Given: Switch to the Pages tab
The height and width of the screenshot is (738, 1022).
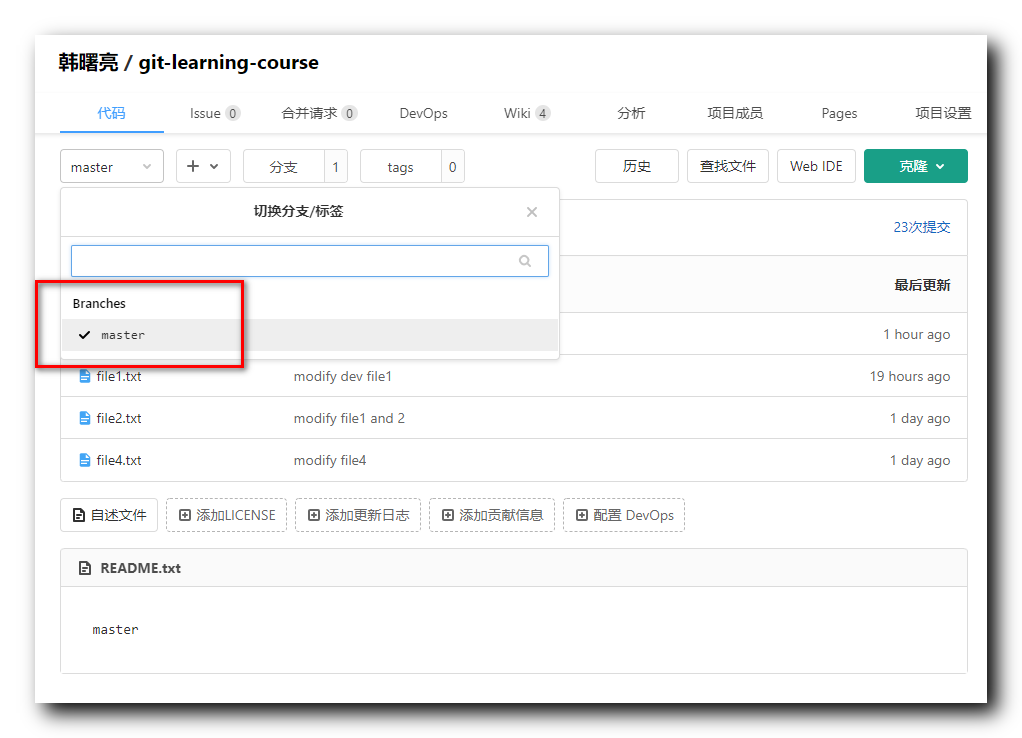Looking at the screenshot, I should pos(839,113).
